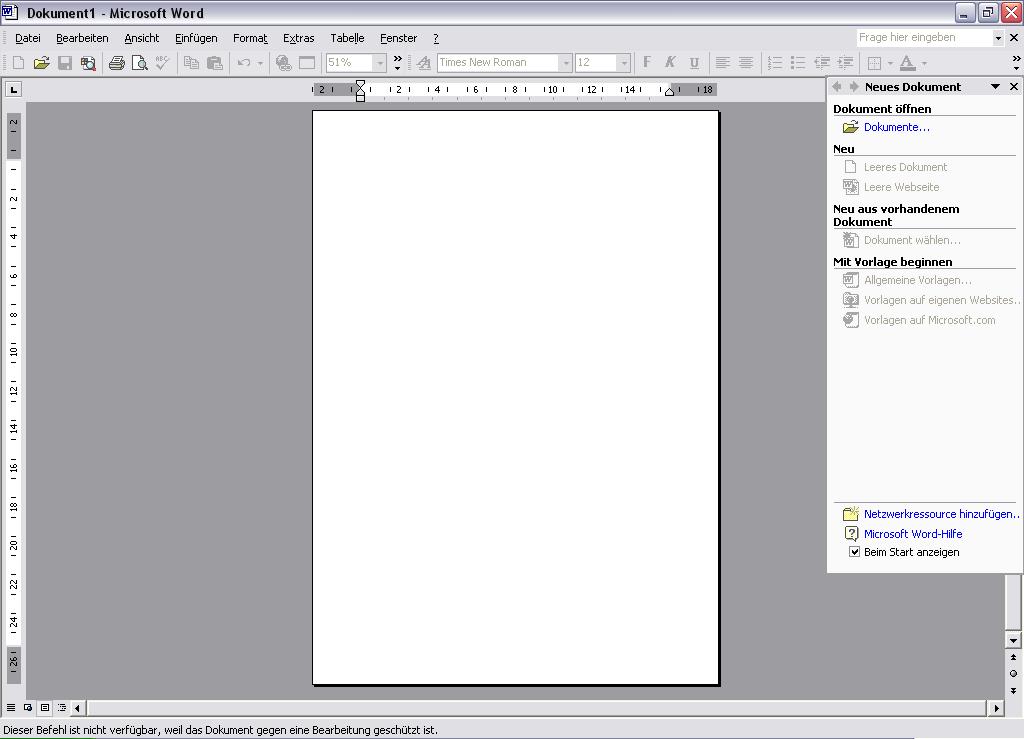
Task: Click the Search icon with magnifier over documents
Action: pyautogui.click(x=88, y=63)
